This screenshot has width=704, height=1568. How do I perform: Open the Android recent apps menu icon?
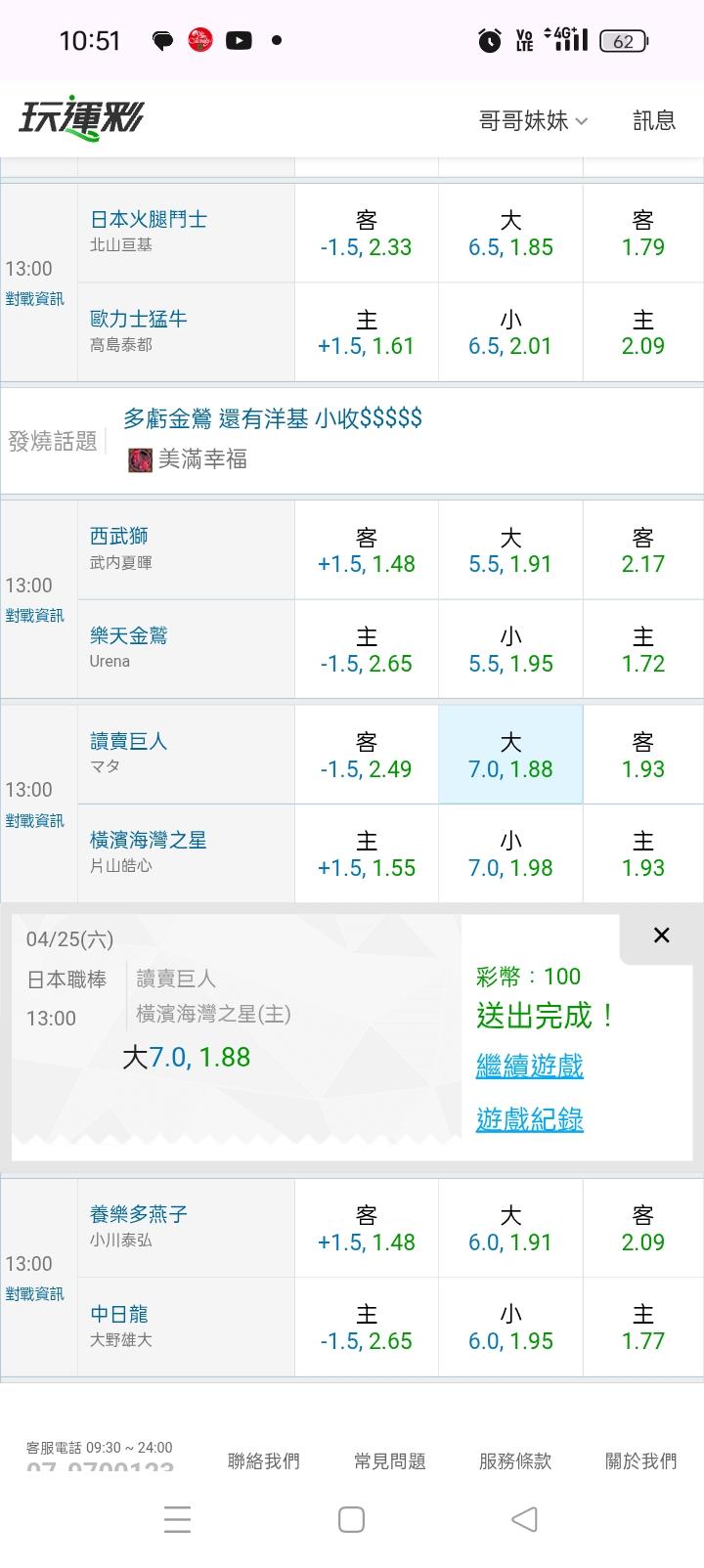177,1519
